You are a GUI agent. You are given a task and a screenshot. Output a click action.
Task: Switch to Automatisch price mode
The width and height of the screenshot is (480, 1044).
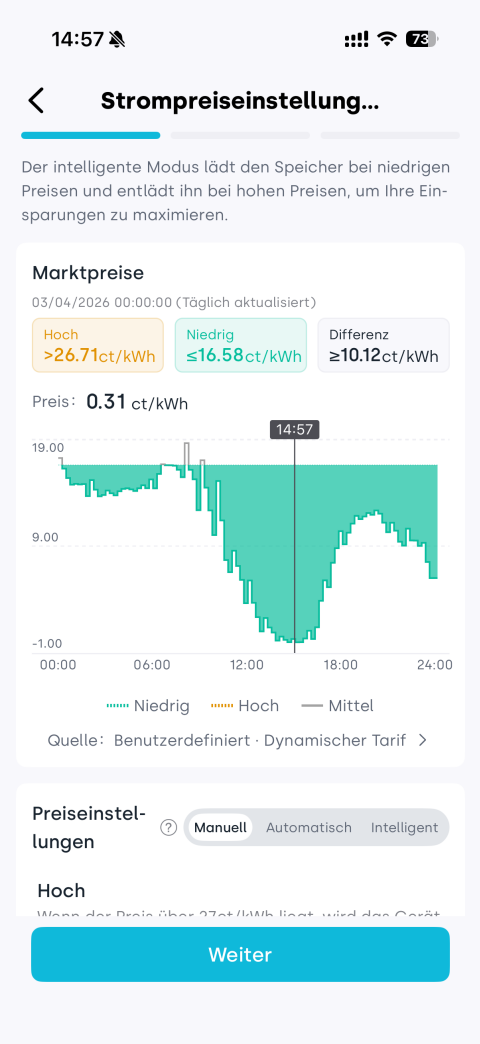coord(309,828)
